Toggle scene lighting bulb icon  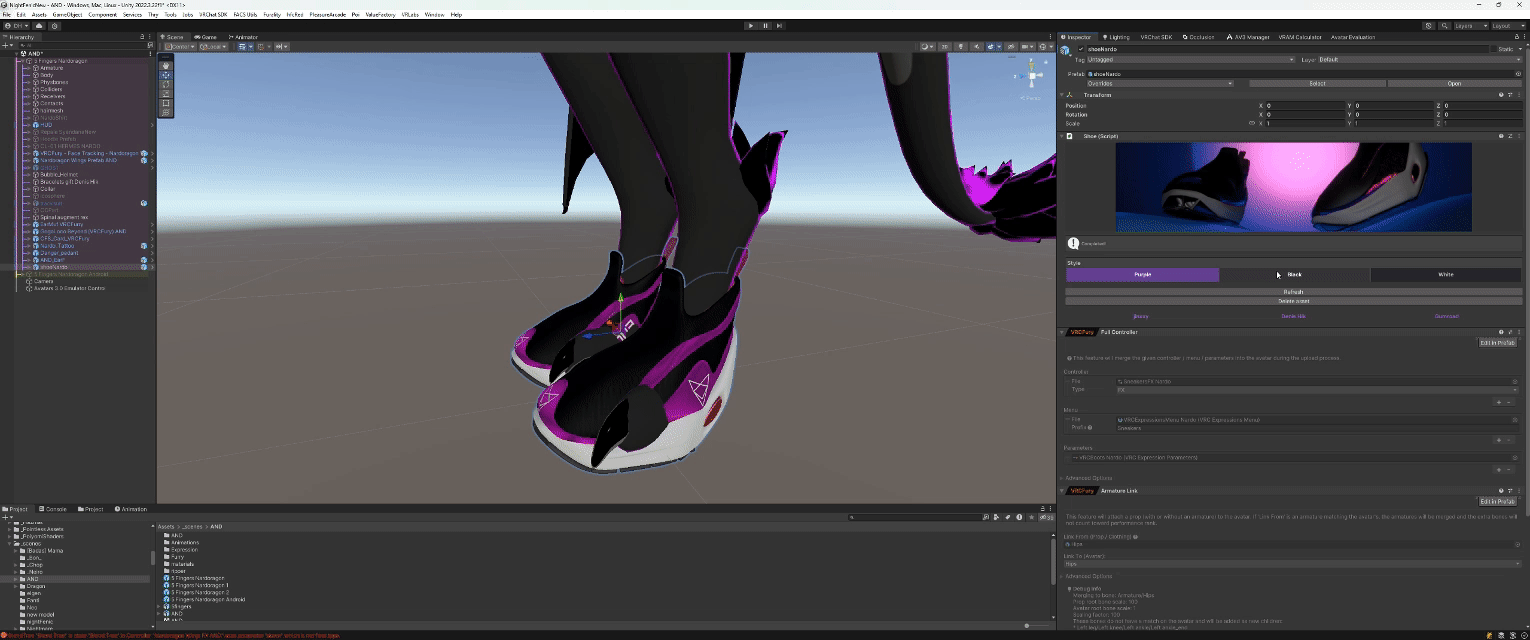coord(961,47)
